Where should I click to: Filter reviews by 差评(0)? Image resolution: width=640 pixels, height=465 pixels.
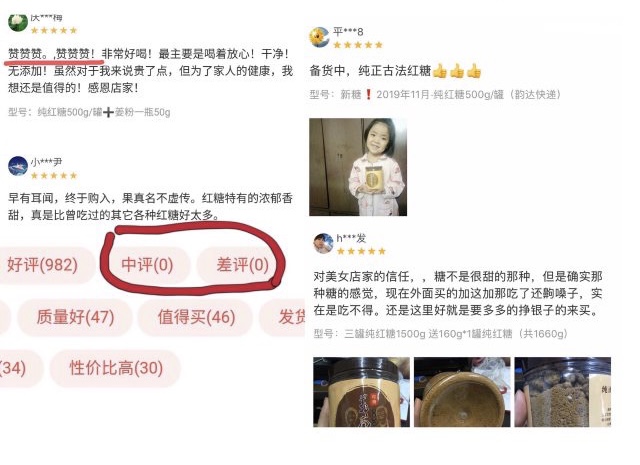point(241,265)
